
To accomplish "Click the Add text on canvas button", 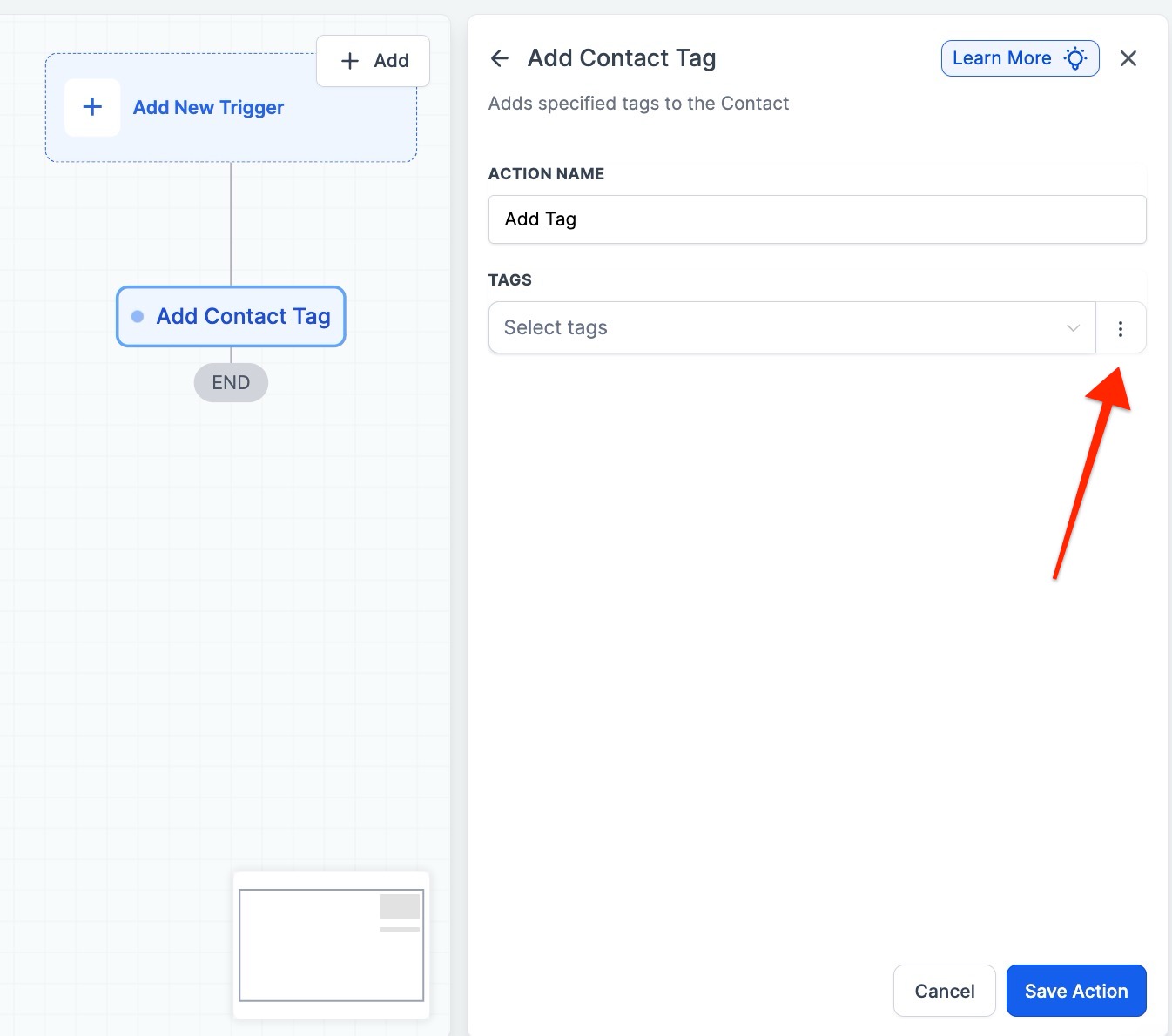I will pyautogui.click(x=391, y=61).
